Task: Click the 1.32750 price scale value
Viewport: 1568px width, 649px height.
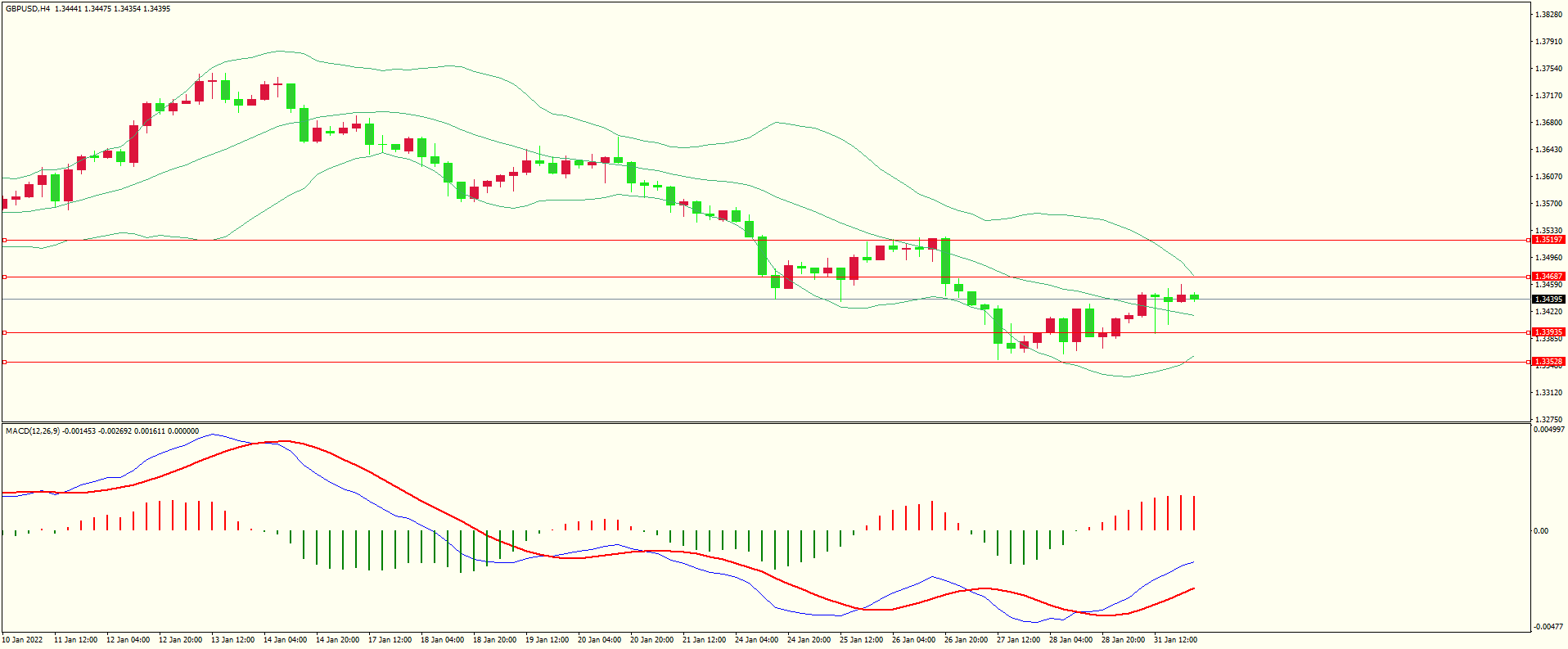Action: pos(1548,420)
